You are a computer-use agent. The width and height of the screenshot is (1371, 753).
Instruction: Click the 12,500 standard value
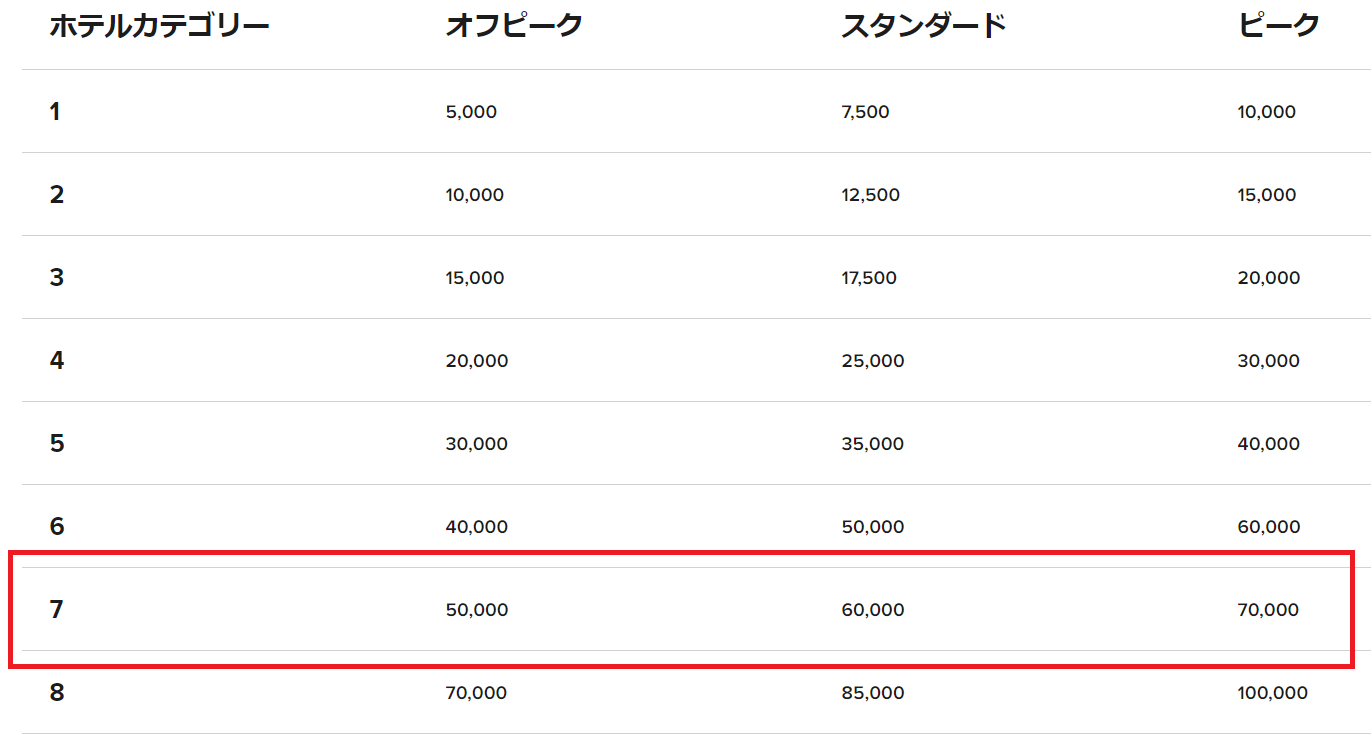[x=870, y=195]
